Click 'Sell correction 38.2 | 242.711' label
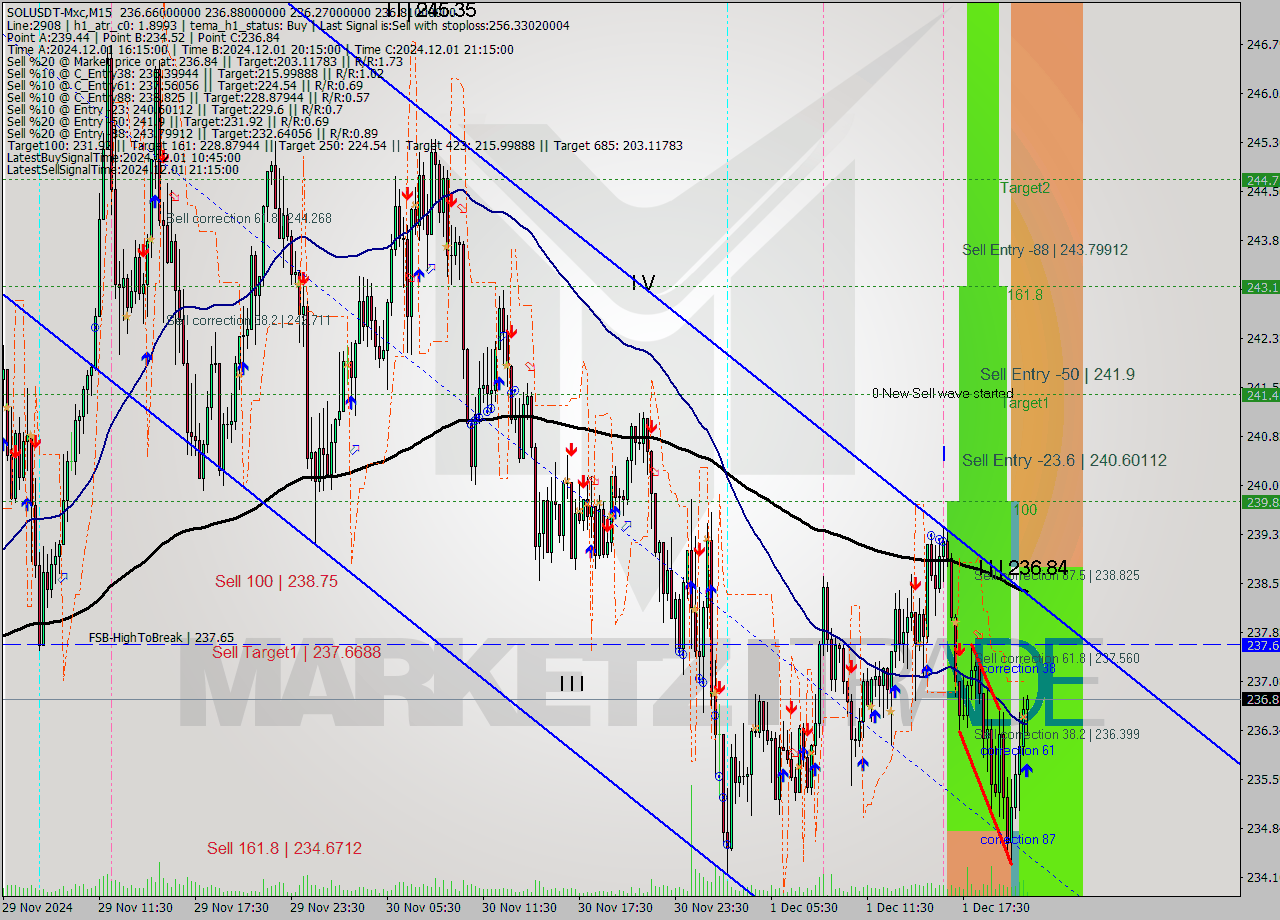 (x=249, y=320)
